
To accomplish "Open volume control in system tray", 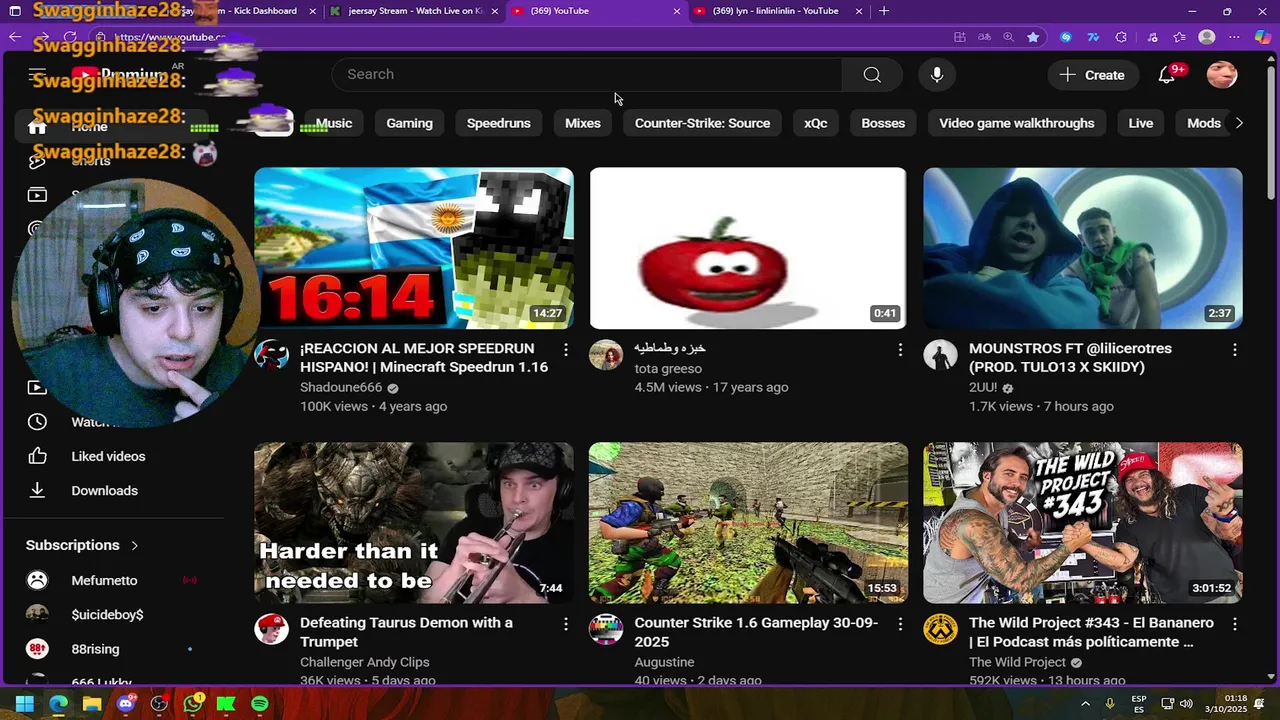I will [1187, 704].
